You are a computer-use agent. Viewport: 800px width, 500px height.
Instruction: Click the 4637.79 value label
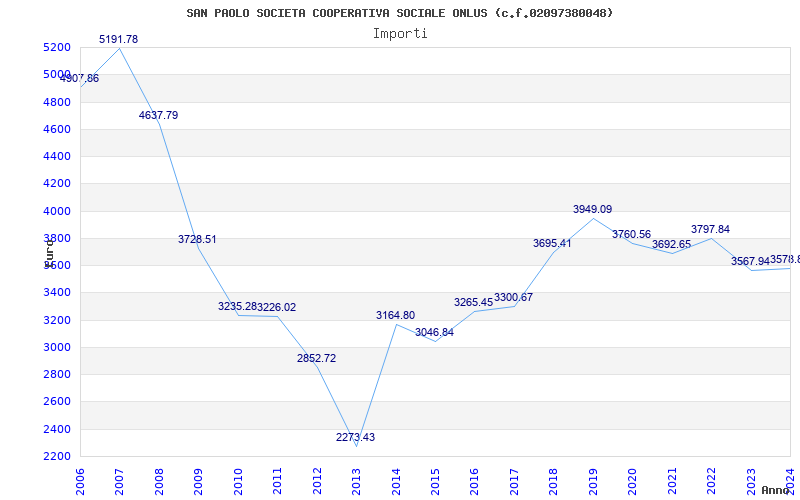click(x=159, y=115)
